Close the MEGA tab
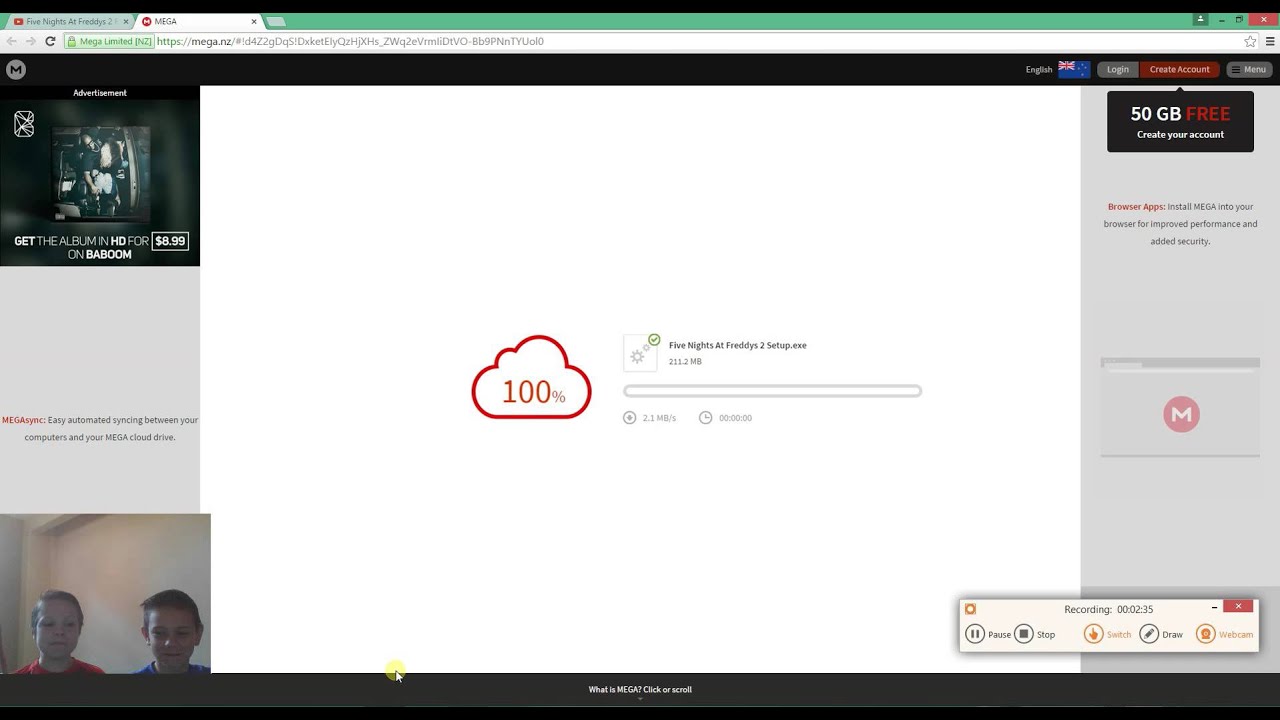This screenshot has height=720, width=1280. [x=254, y=21]
